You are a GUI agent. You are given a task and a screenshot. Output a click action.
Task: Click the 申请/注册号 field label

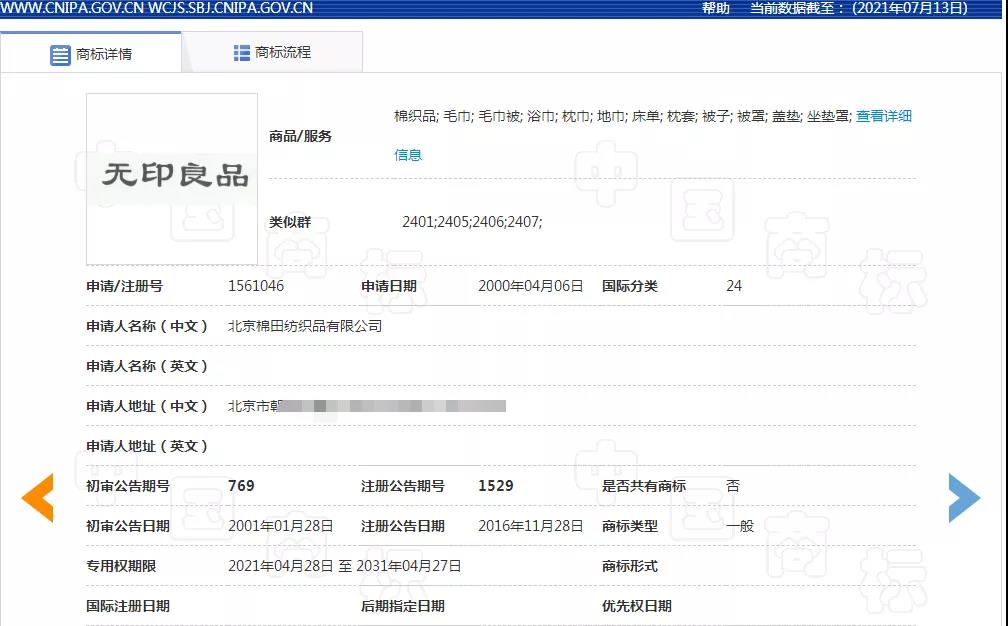(125, 286)
